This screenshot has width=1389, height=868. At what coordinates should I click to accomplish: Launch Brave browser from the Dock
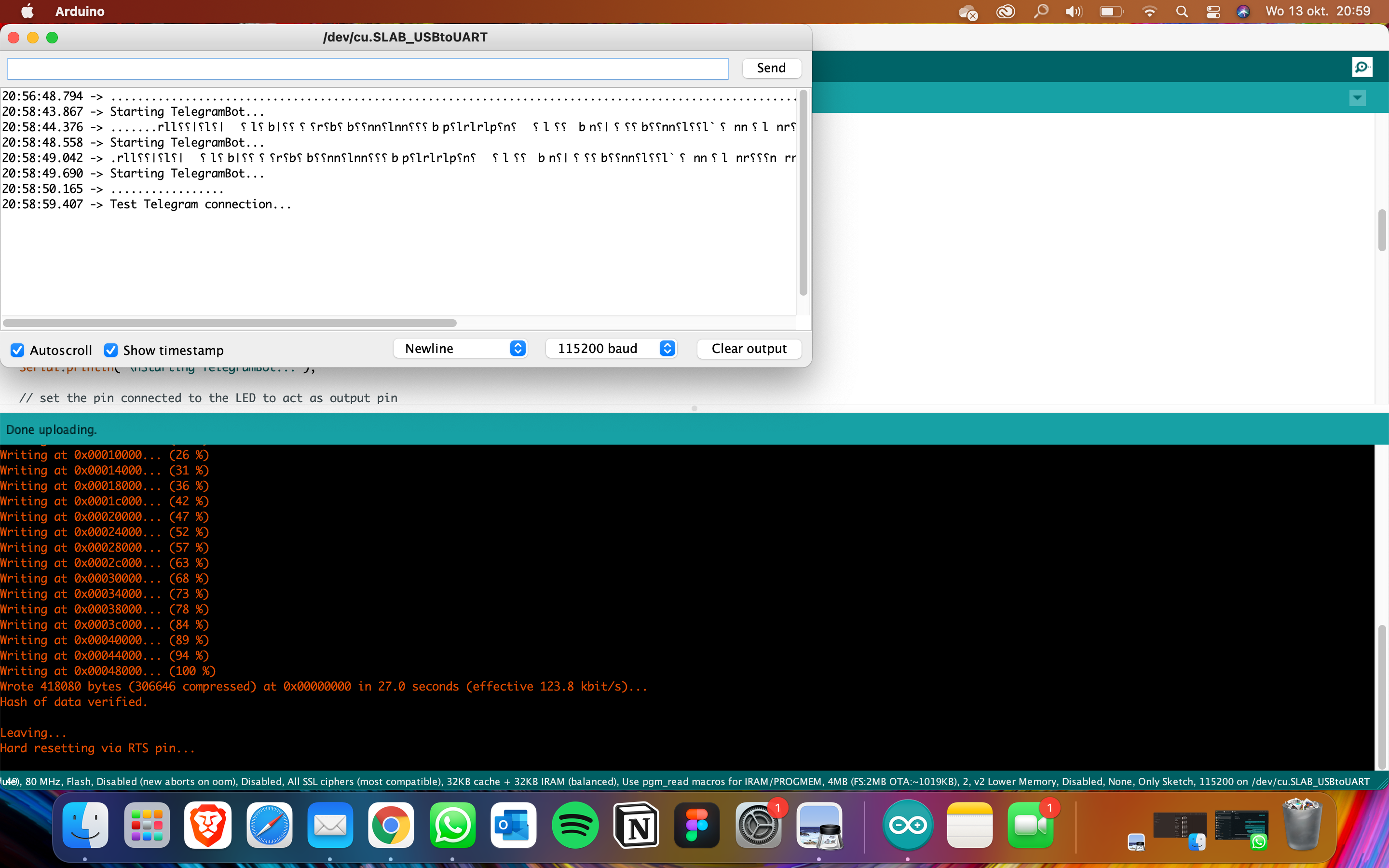click(x=208, y=825)
